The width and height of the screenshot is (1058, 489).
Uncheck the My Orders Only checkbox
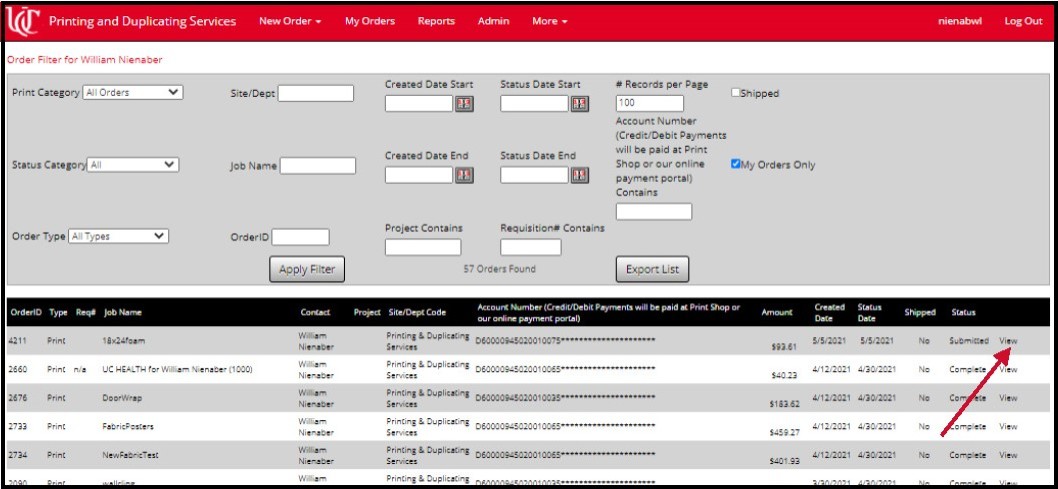click(735, 164)
